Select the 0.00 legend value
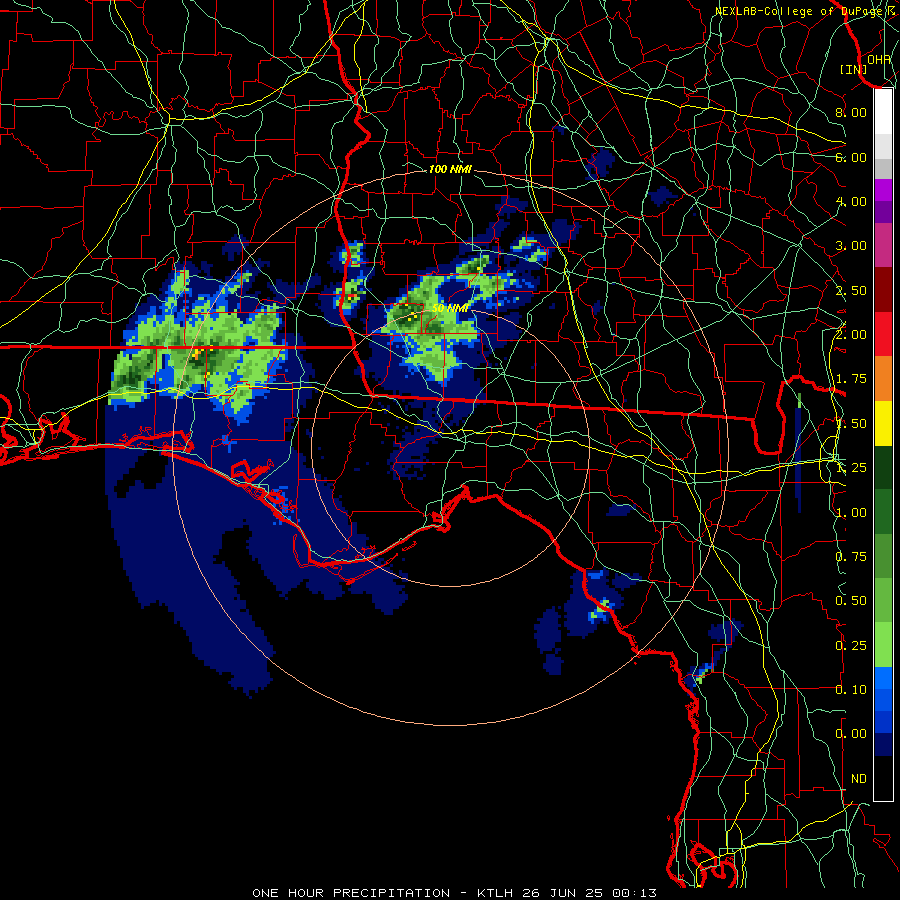Viewport: 900px width, 900px height. click(x=851, y=734)
